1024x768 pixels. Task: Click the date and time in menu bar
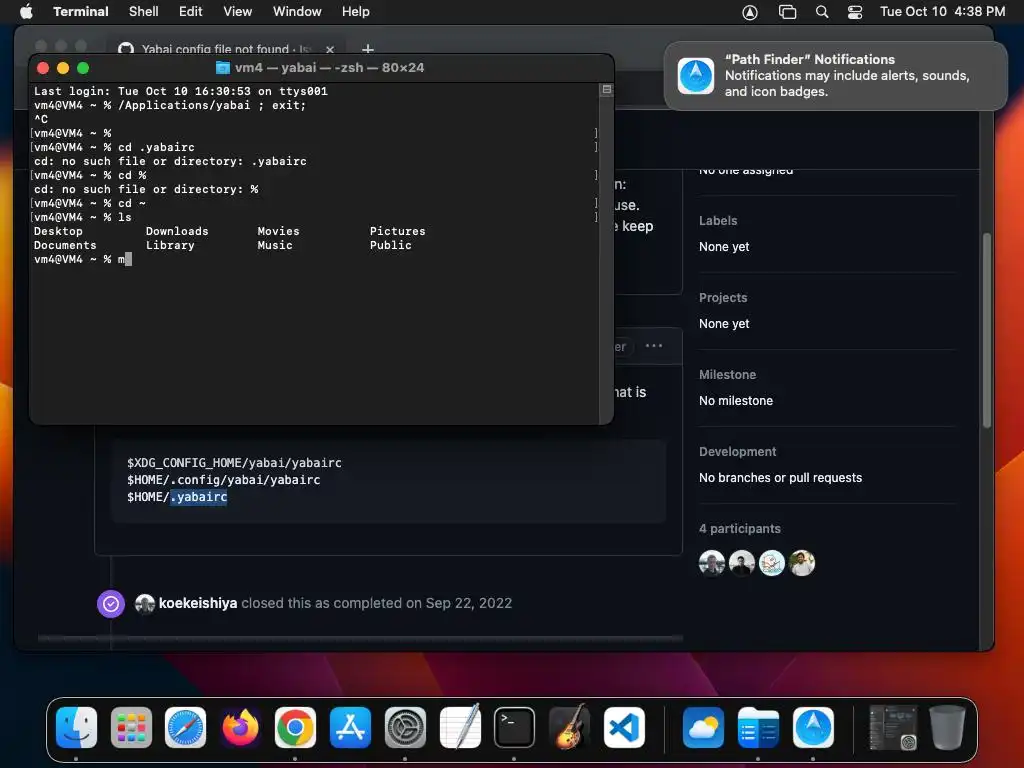click(942, 11)
